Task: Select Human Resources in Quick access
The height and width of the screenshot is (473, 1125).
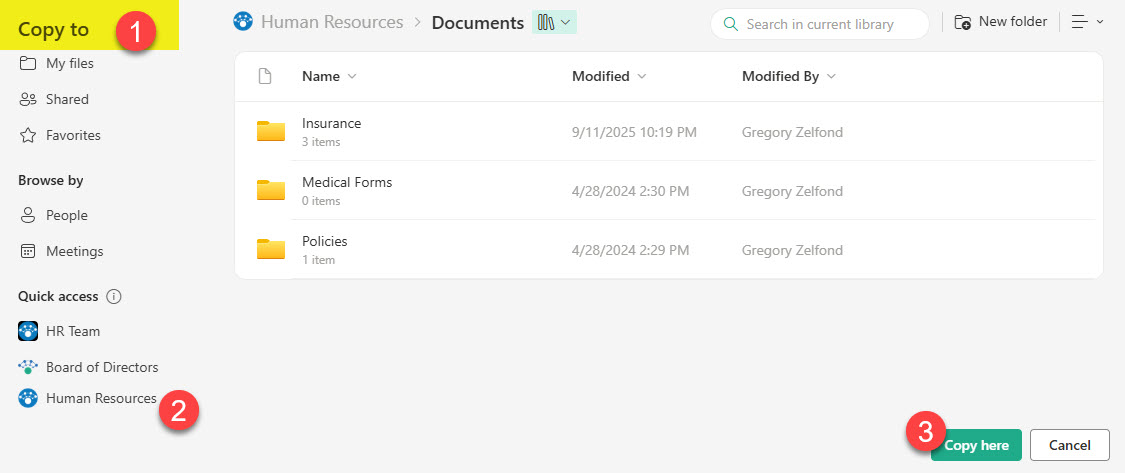Action: [101, 398]
